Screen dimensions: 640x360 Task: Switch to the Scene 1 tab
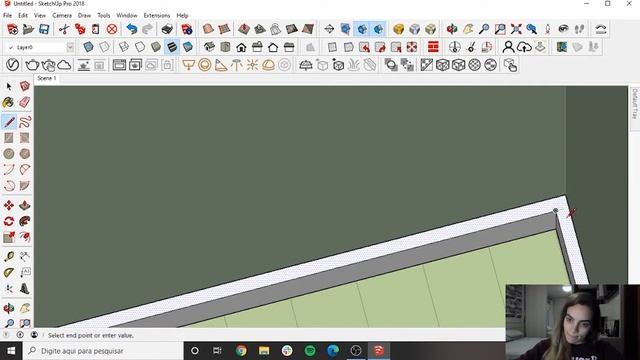coord(47,78)
